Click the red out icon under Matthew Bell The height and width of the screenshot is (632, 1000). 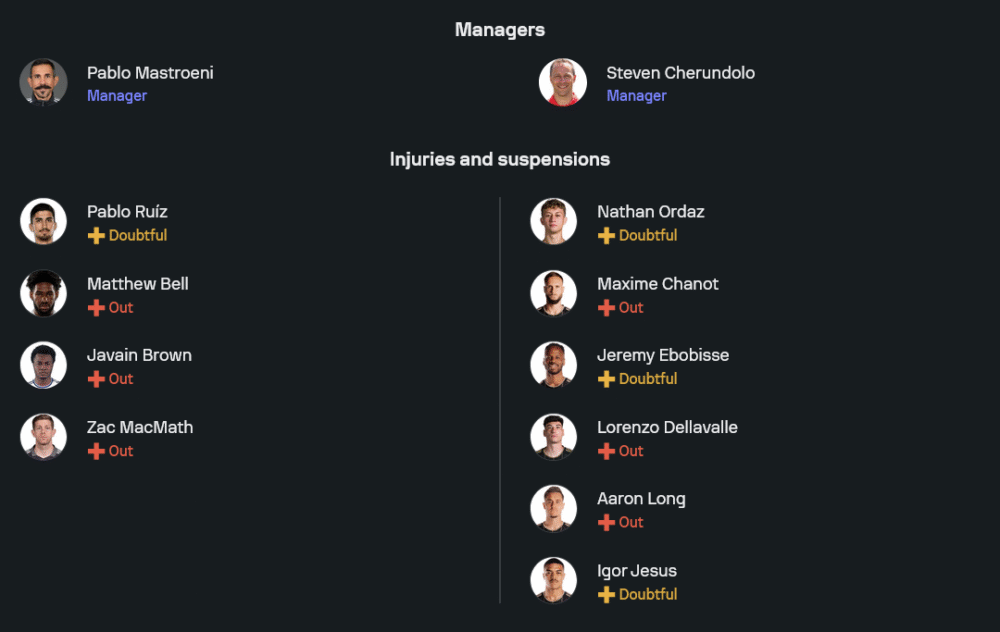pyautogui.click(x=96, y=308)
